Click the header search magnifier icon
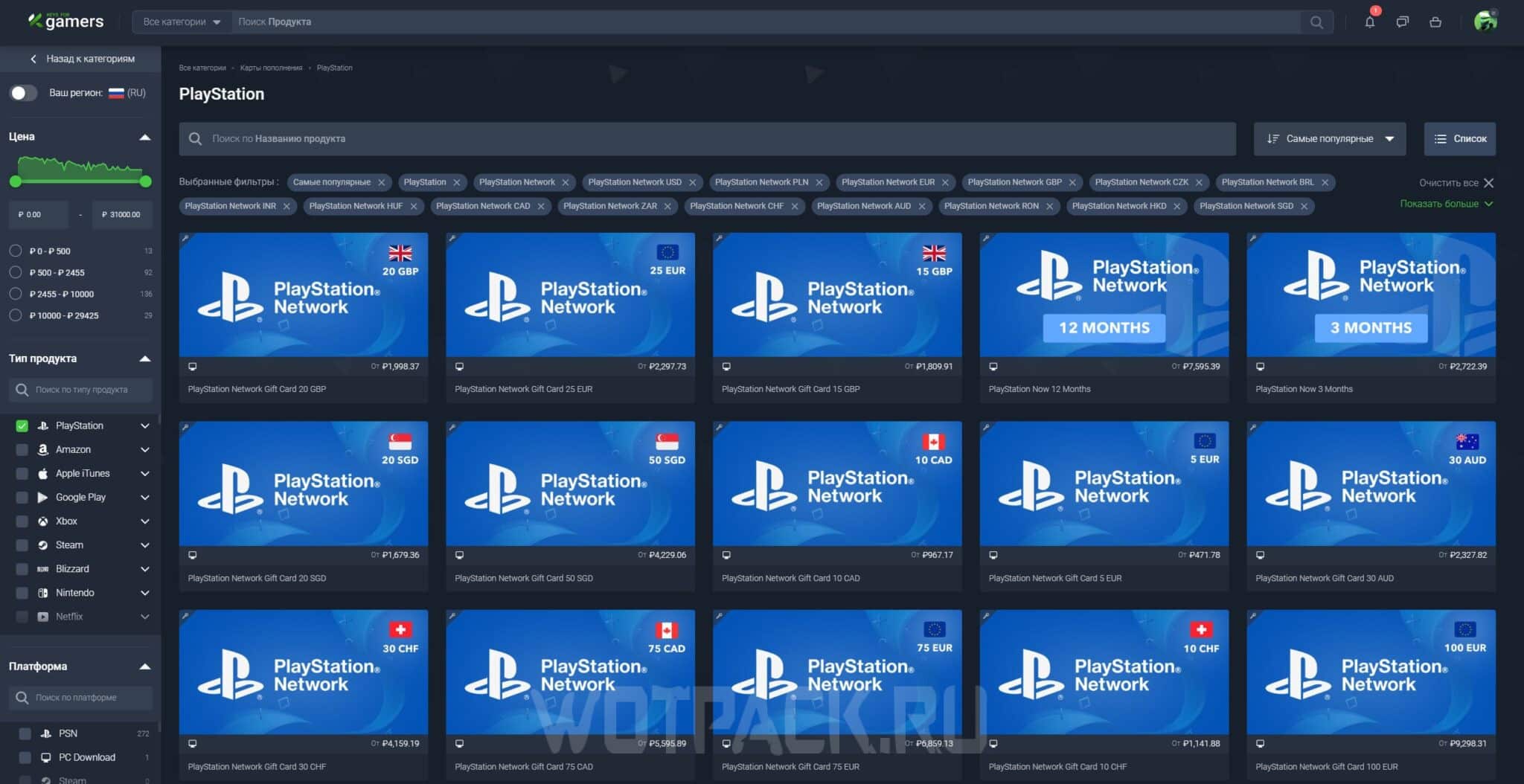The image size is (1524, 784). [1316, 22]
